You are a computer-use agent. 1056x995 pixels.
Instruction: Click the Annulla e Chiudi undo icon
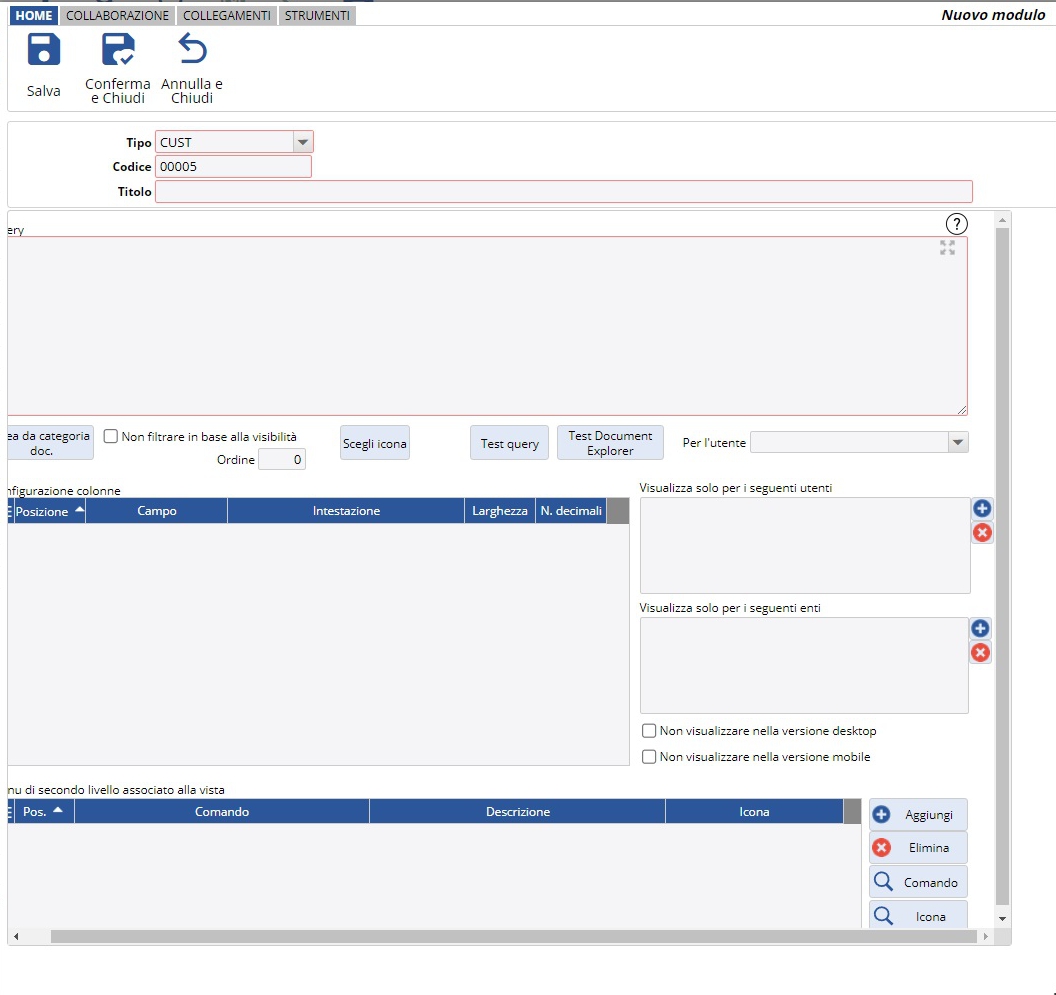[191, 50]
